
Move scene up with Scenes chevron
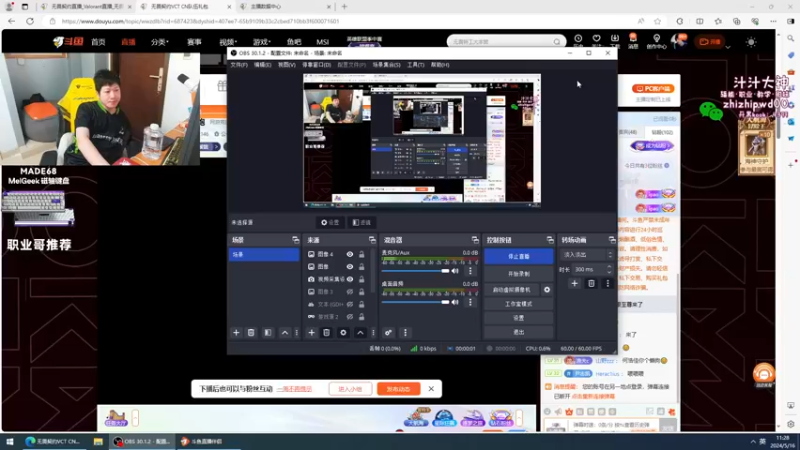pyautogui.click(x=285, y=333)
